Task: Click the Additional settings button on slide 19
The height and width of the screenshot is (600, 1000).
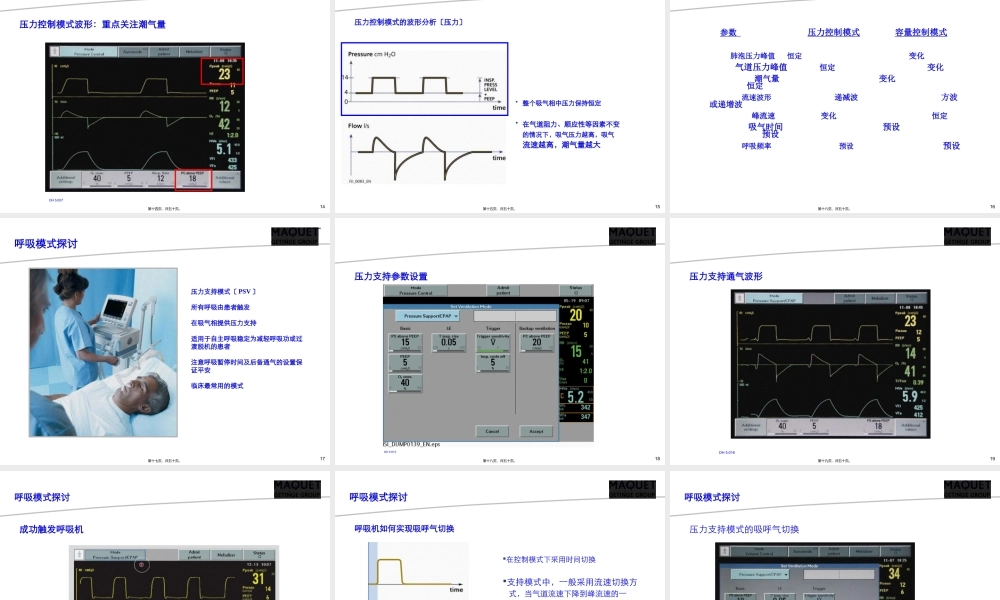Action: pos(754,427)
